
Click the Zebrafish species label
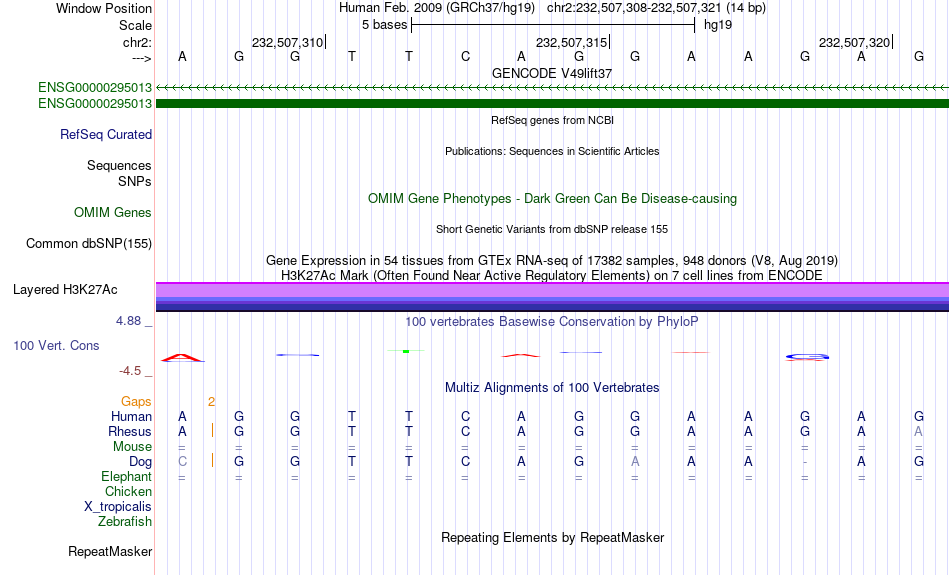pyautogui.click(x=125, y=521)
